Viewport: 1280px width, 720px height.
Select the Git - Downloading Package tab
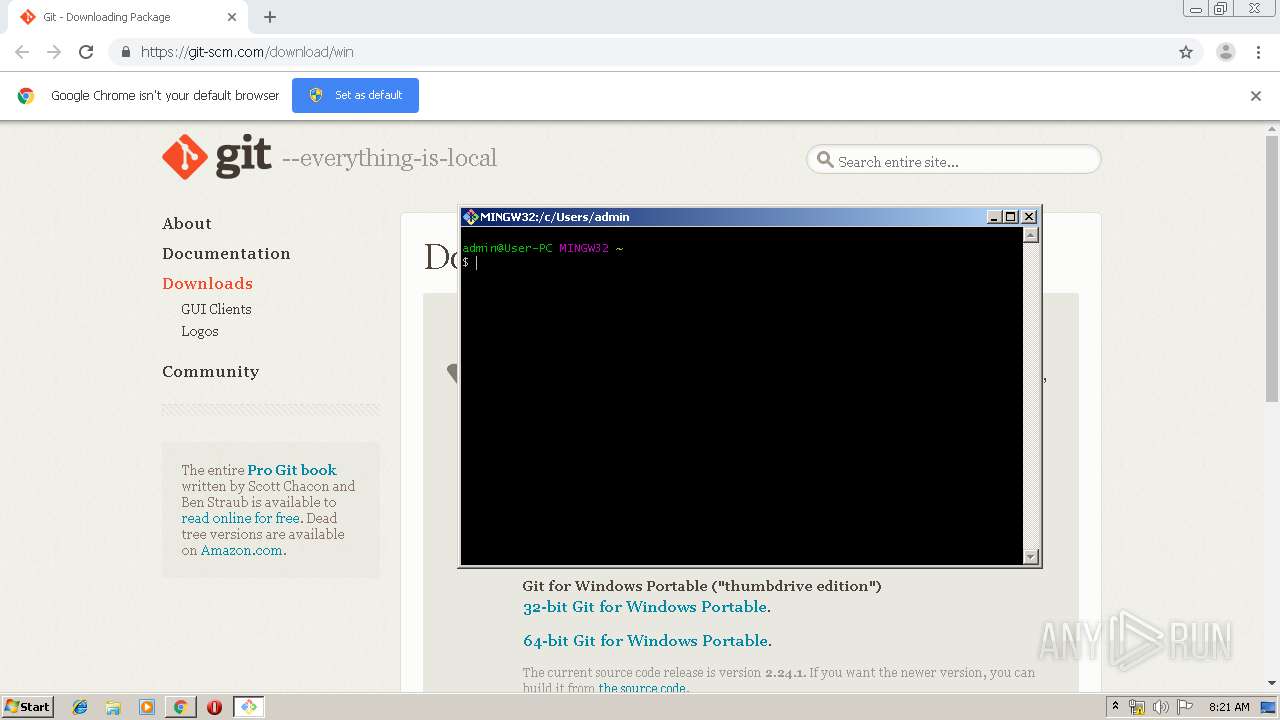[x=127, y=17]
